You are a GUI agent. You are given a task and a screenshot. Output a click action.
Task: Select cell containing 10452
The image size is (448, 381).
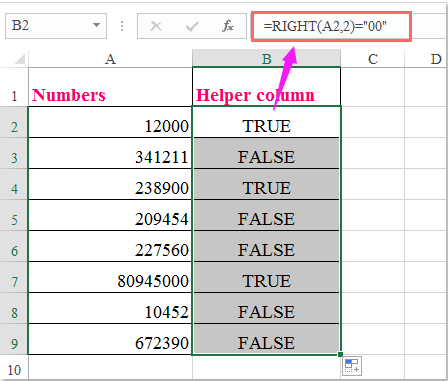pyautogui.click(x=110, y=308)
